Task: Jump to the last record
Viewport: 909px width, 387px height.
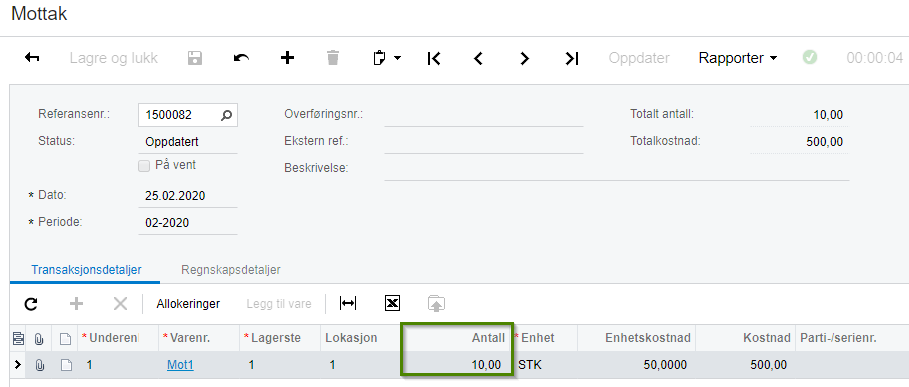Action: click(572, 59)
